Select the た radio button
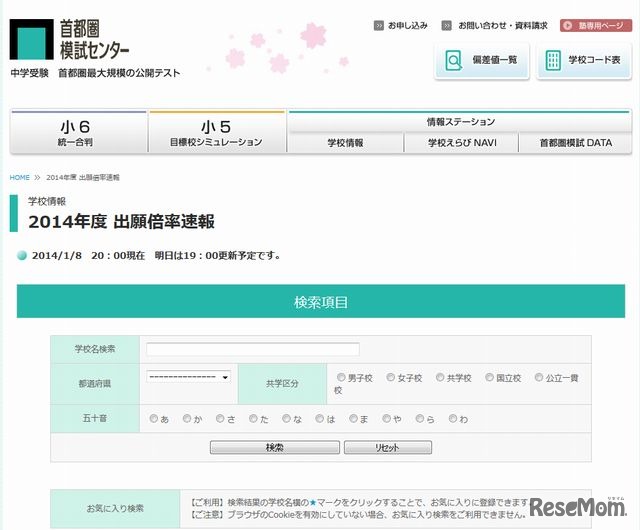Screen dimensions: 640x530 tap(253, 419)
